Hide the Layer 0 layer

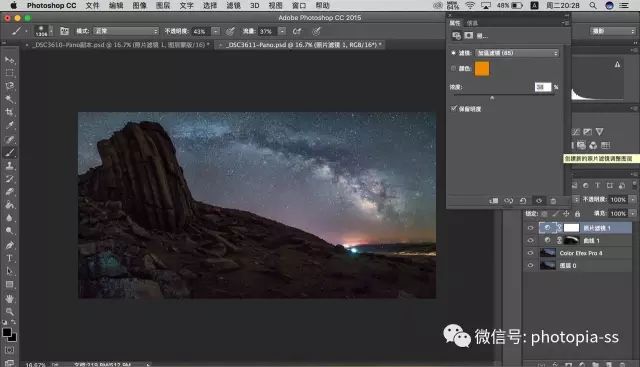pos(530,265)
